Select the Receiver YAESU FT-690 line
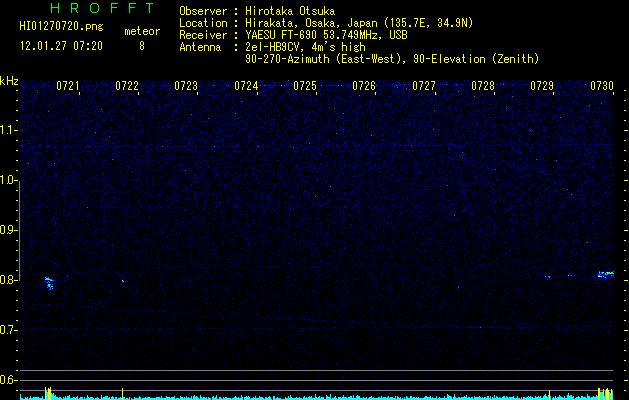 coord(293,35)
